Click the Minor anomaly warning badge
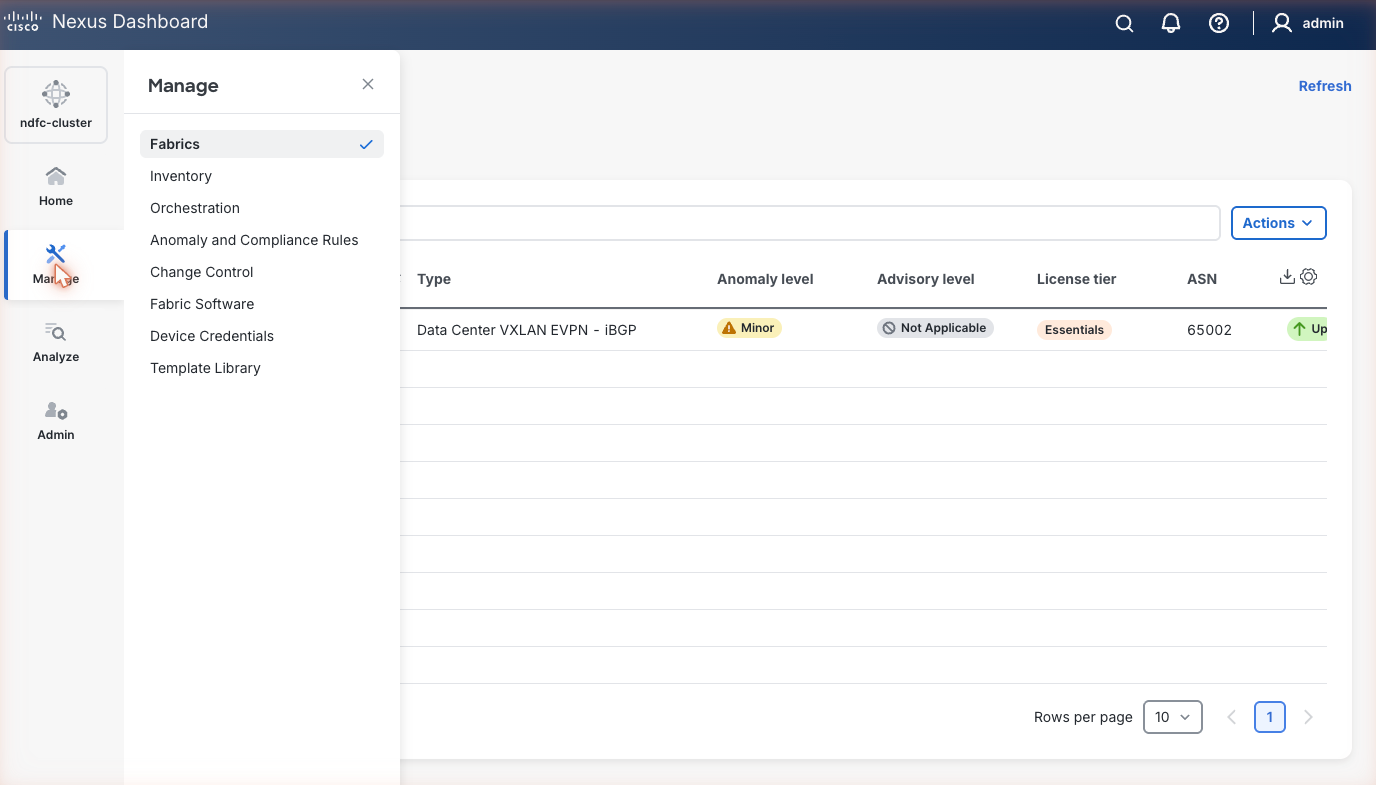Image resolution: width=1376 pixels, height=785 pixels. click(749, 328)
